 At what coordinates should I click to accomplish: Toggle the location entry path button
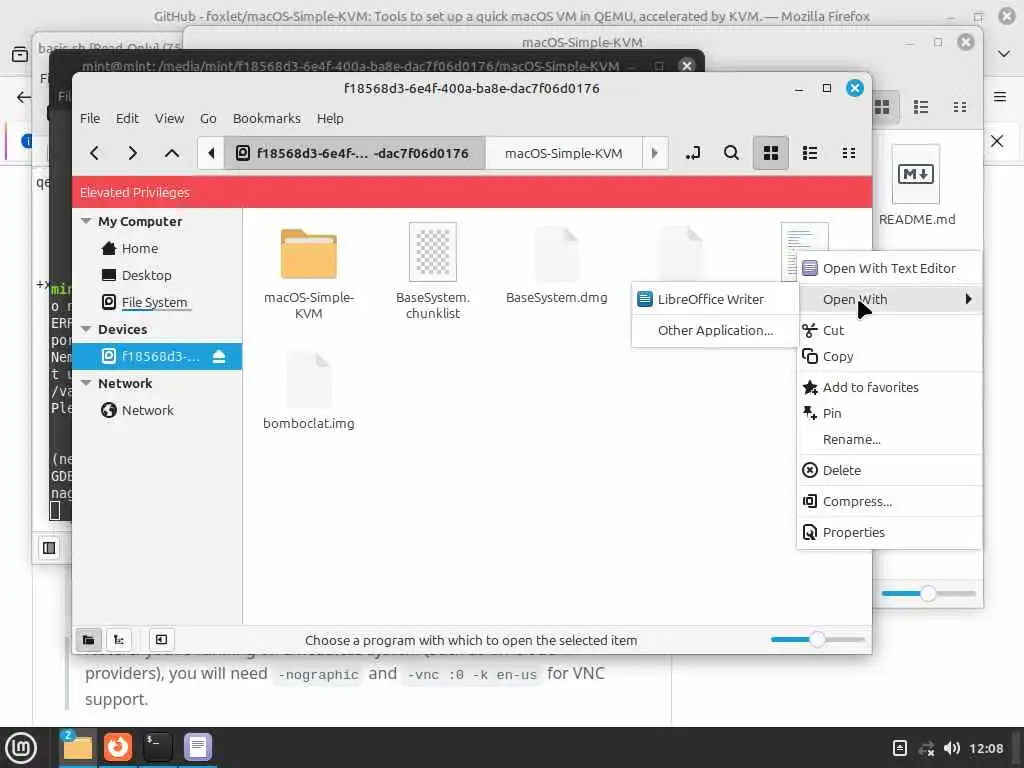coord(692,153)
